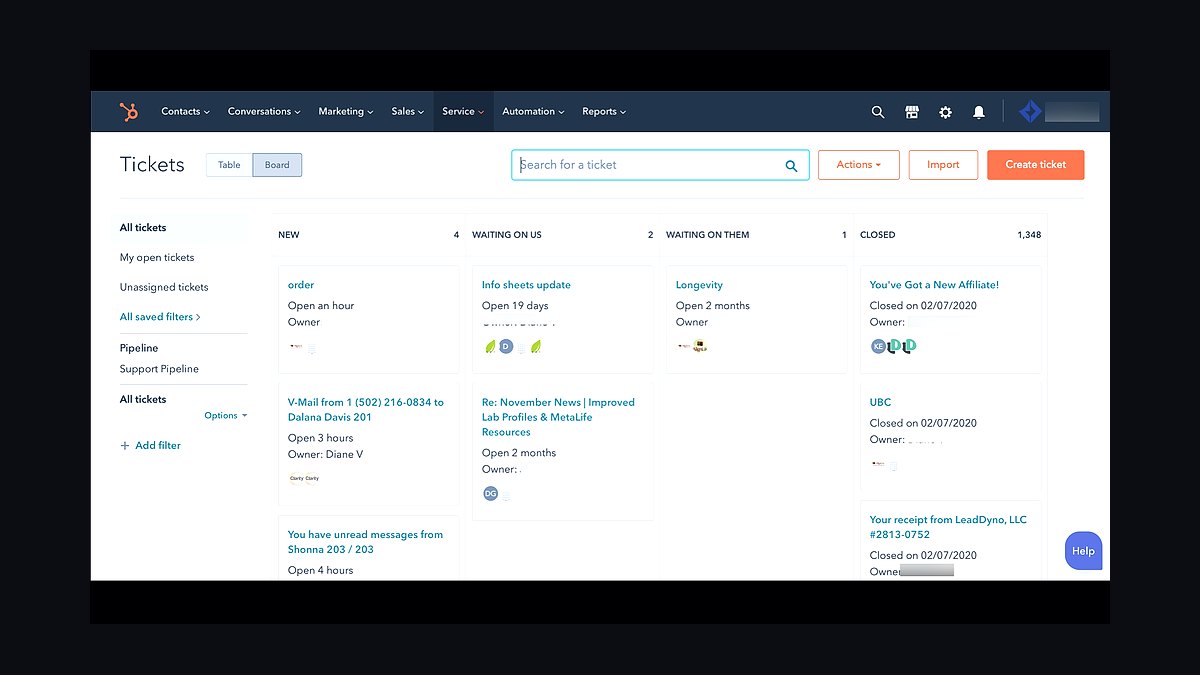This screenshot has width=1200, height=675.
Task: Open the Info sheets update ticket
Action: [x=526, y=285]
